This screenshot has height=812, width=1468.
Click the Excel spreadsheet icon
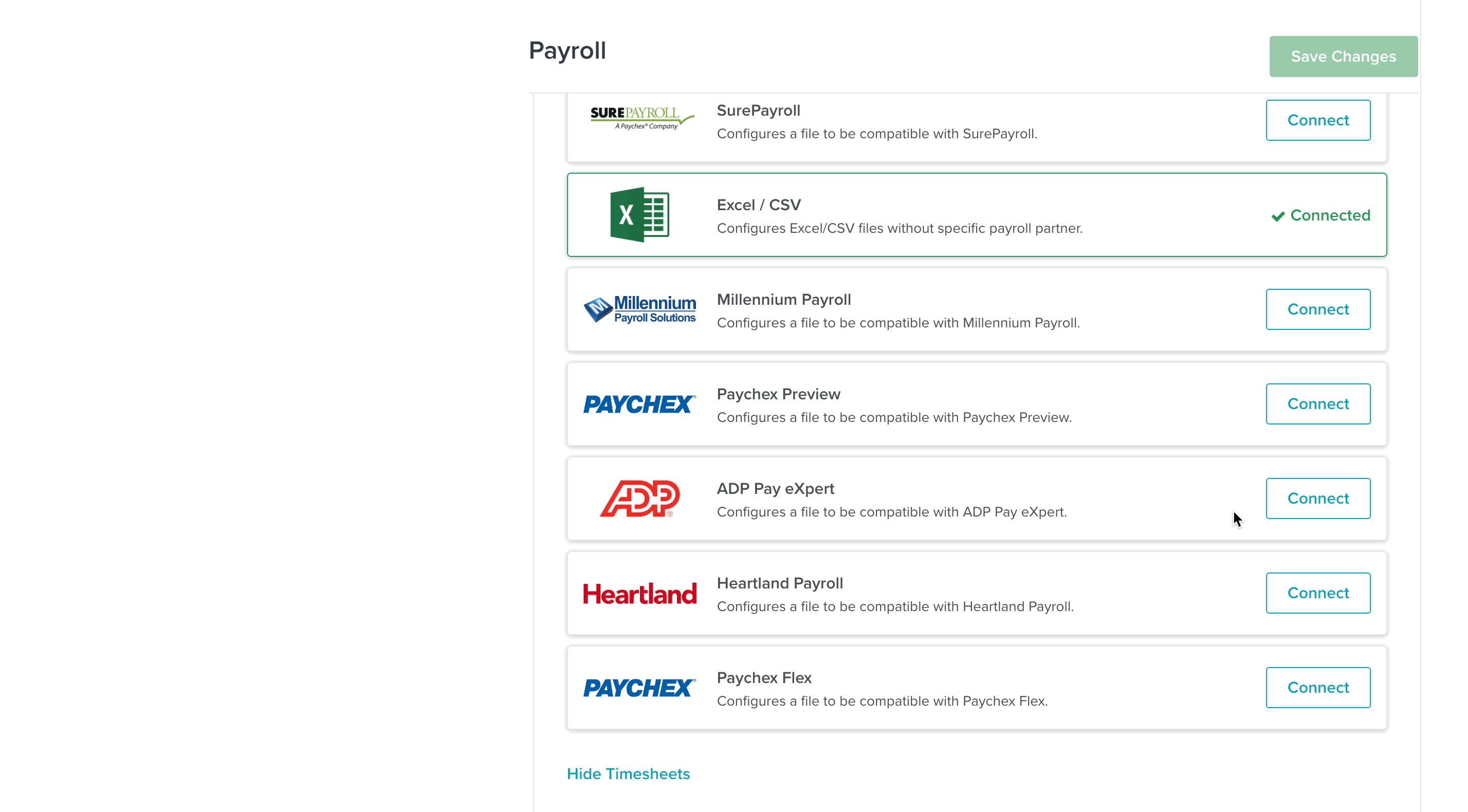pyautogui.click(x=639, y=215)
